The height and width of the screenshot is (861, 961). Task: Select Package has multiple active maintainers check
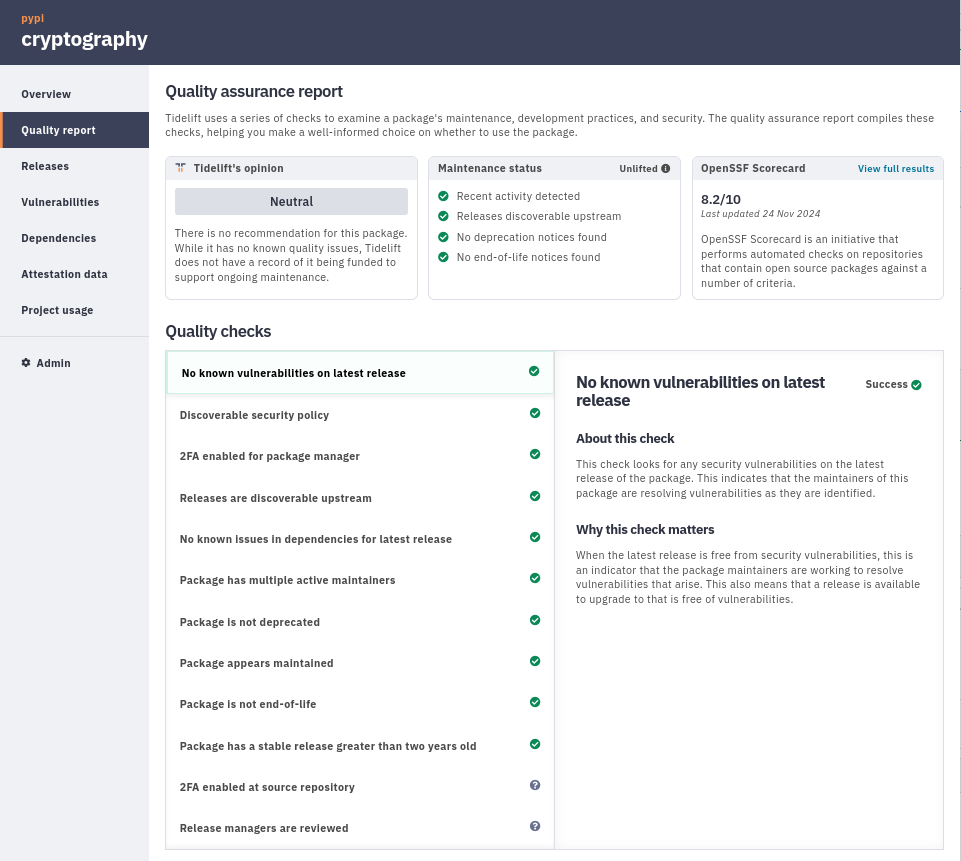[x=360, y=580]
